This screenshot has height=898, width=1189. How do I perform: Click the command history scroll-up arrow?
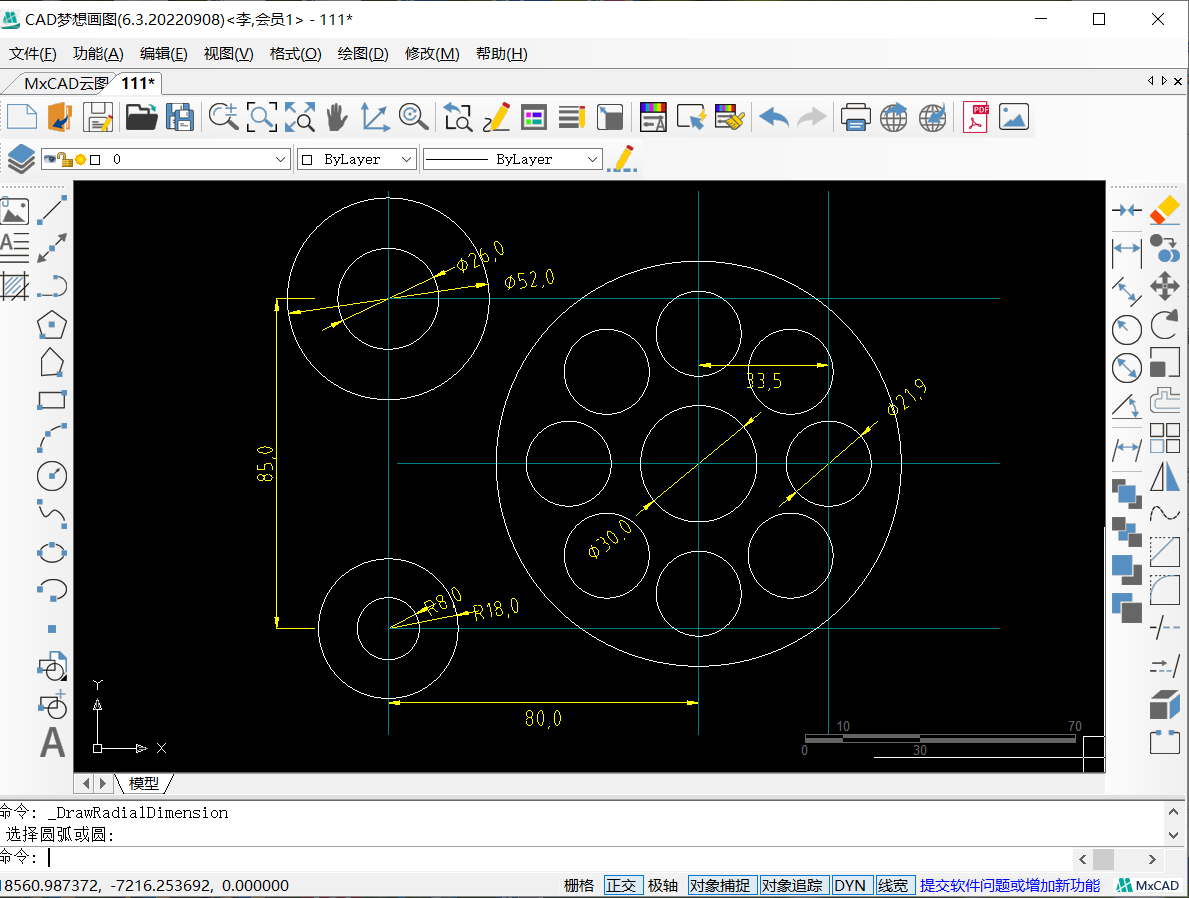coord(1173,812)
